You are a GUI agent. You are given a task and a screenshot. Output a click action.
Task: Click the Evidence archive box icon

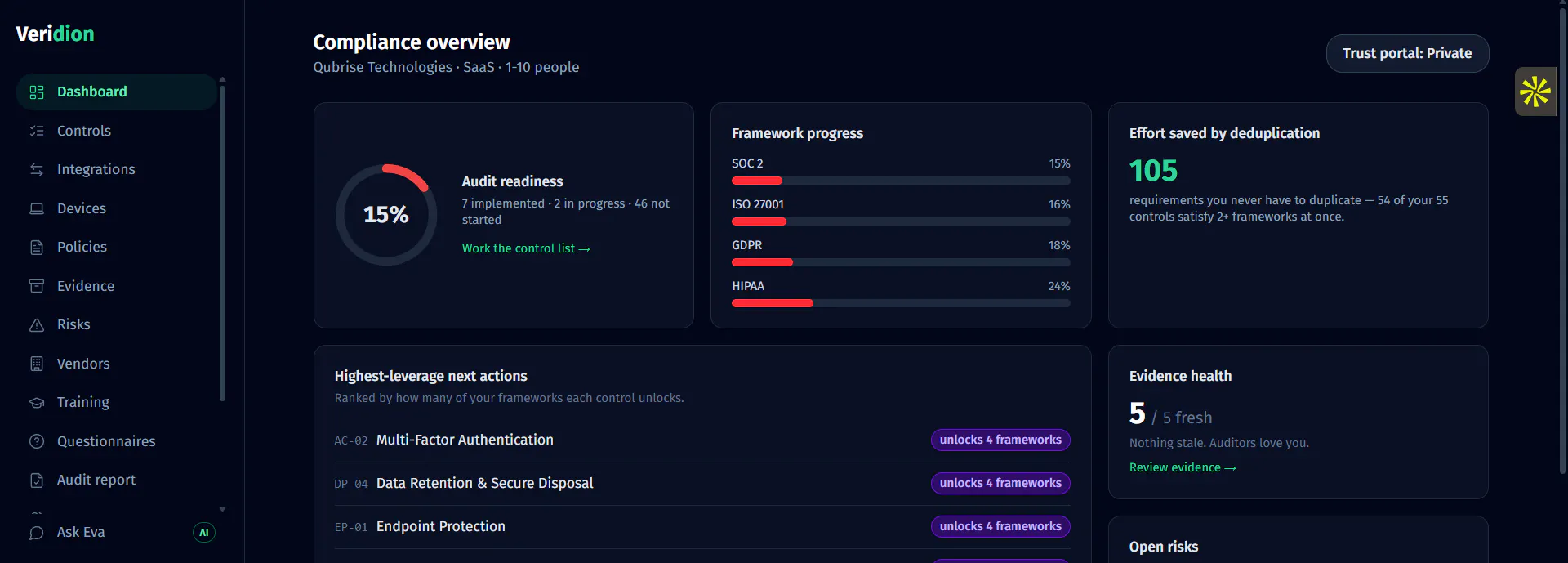37,286
